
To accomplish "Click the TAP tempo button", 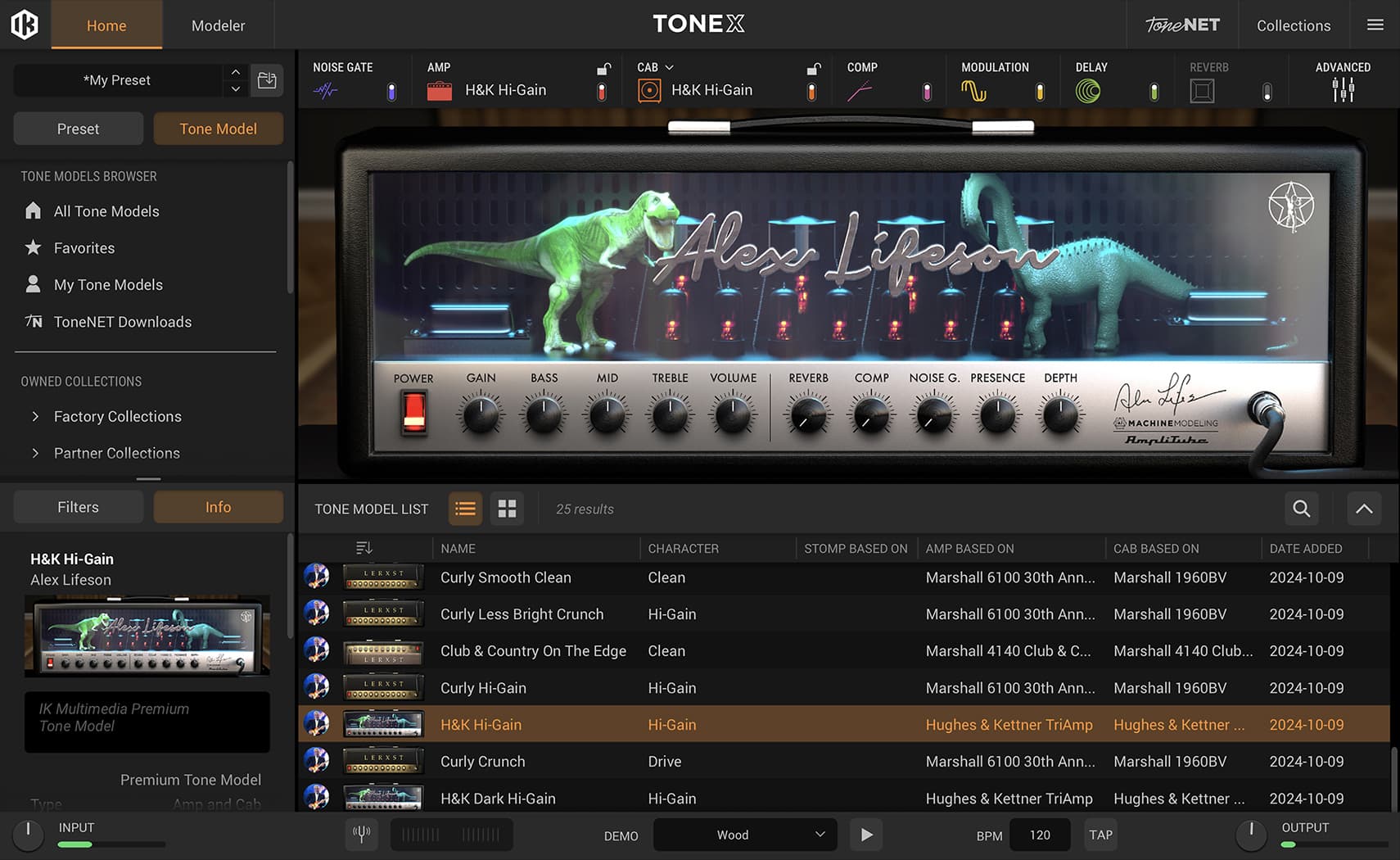I will [x=1100, y=834].
